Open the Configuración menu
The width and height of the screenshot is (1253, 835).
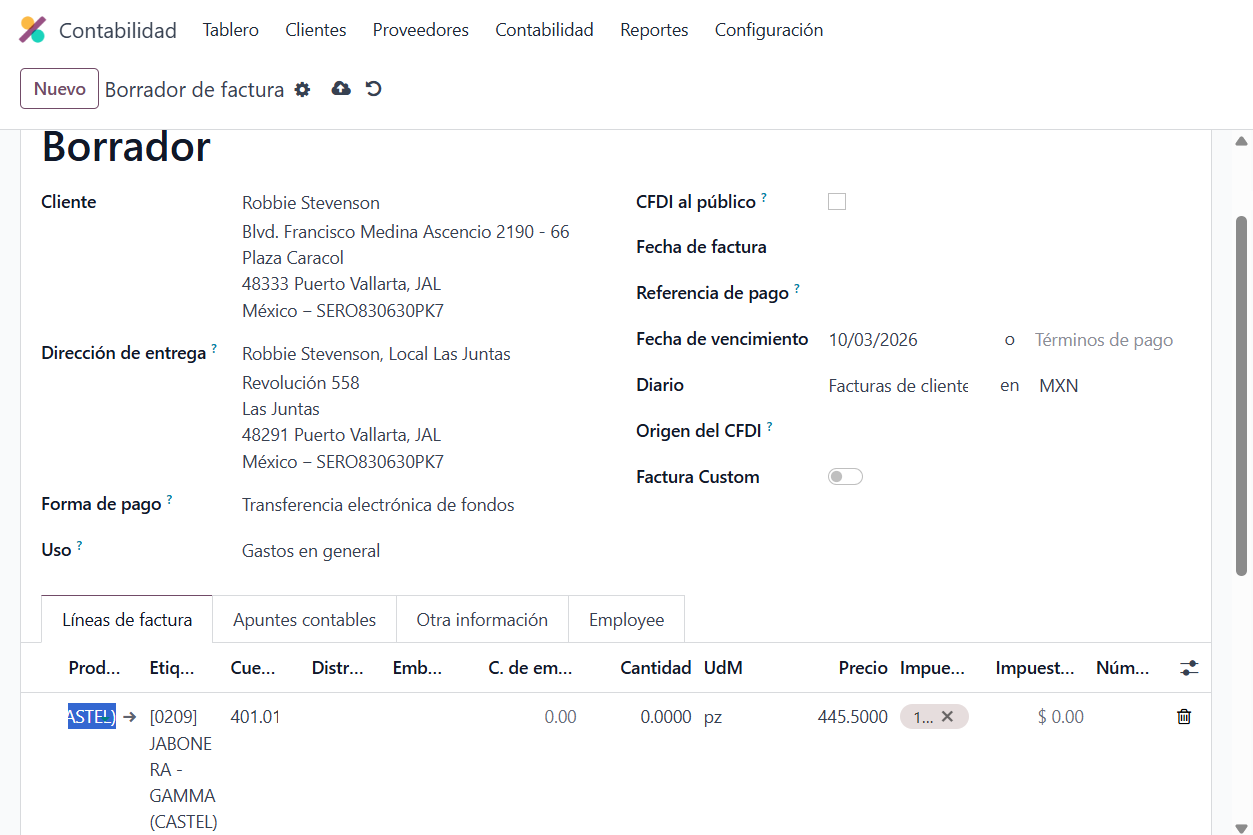point(768,30)
